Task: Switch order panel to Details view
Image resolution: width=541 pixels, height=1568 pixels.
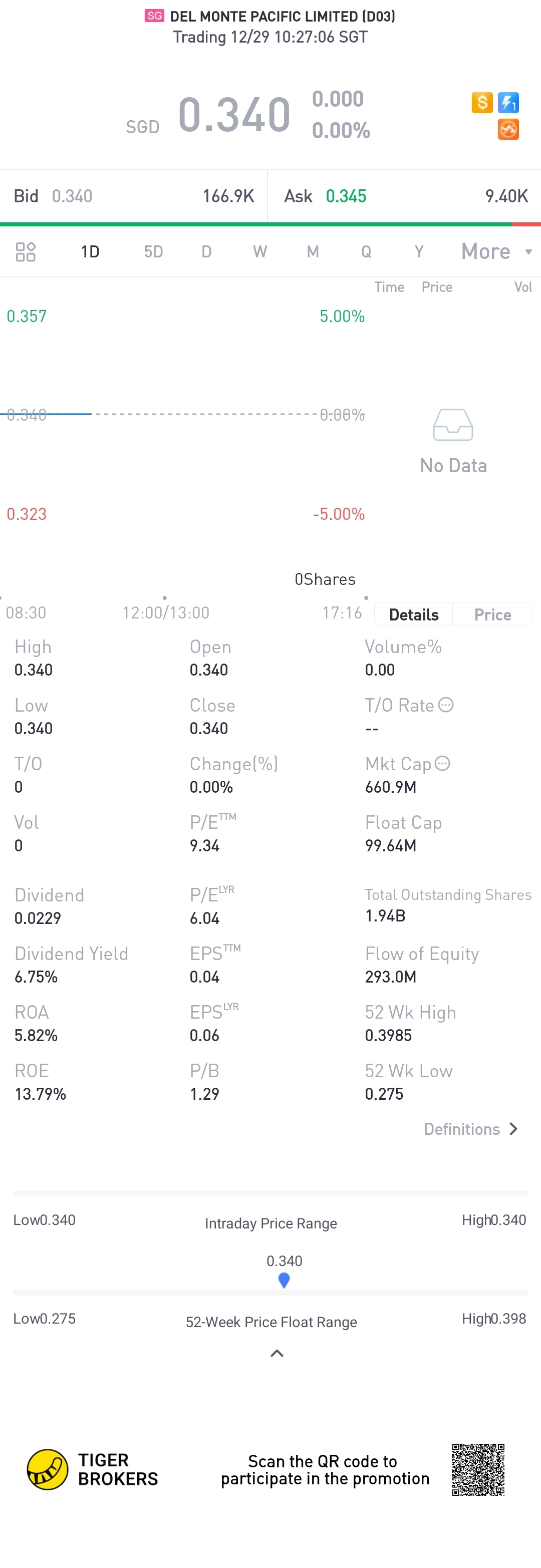Action: pyautogui.click(x=414, y=614)
